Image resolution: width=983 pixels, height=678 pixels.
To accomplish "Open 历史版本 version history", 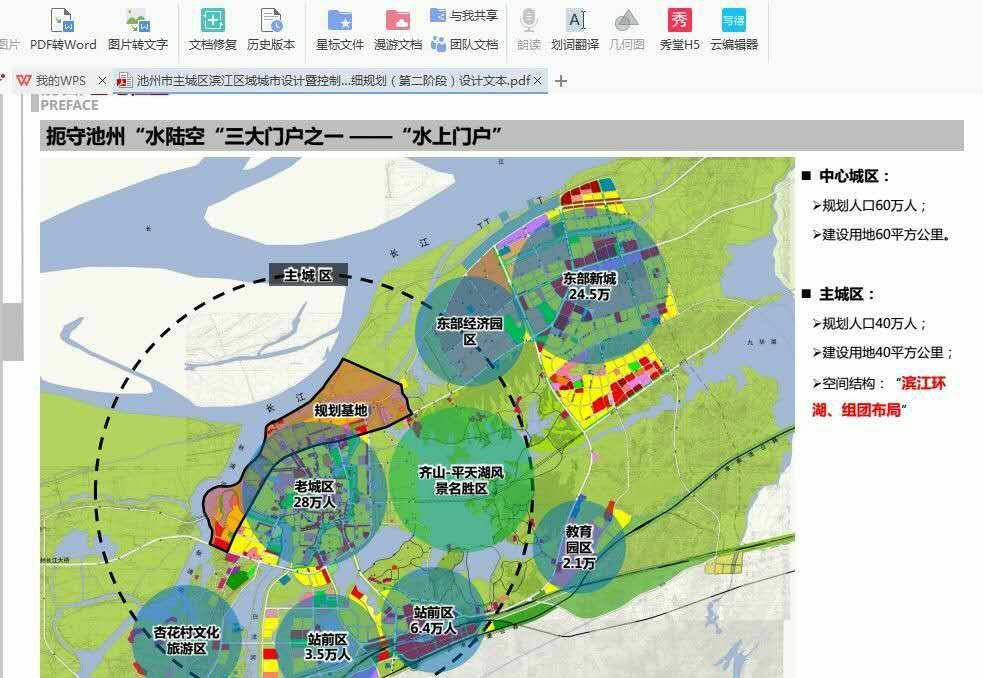I will (x=271, y=29).
